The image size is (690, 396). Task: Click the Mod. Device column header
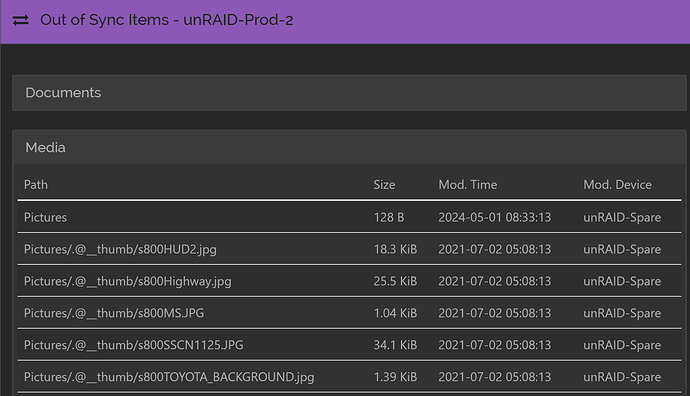pos(617,185)
